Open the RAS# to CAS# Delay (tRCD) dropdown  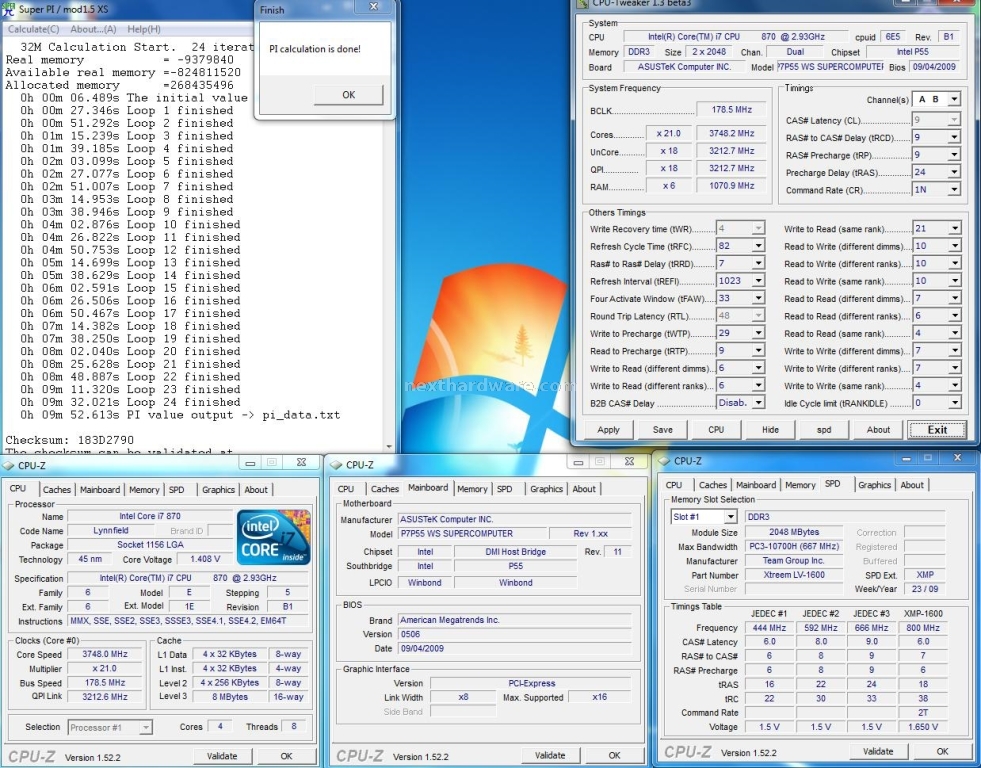954,138
